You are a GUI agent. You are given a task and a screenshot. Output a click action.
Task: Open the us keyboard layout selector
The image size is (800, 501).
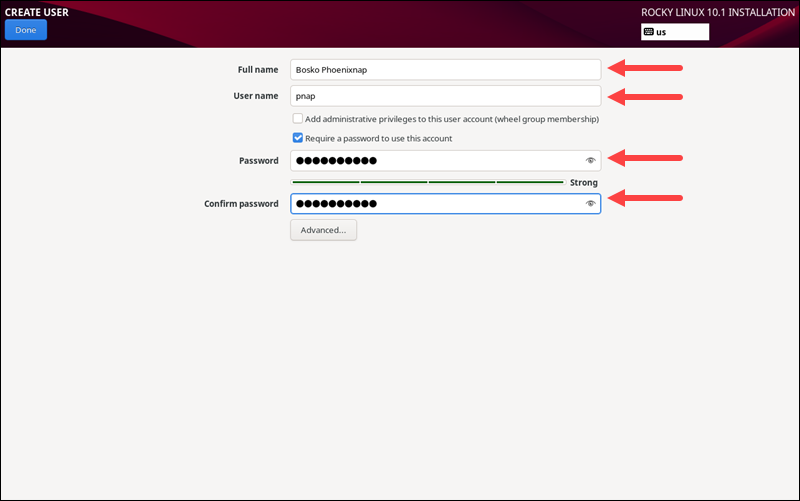coord(674,32)
